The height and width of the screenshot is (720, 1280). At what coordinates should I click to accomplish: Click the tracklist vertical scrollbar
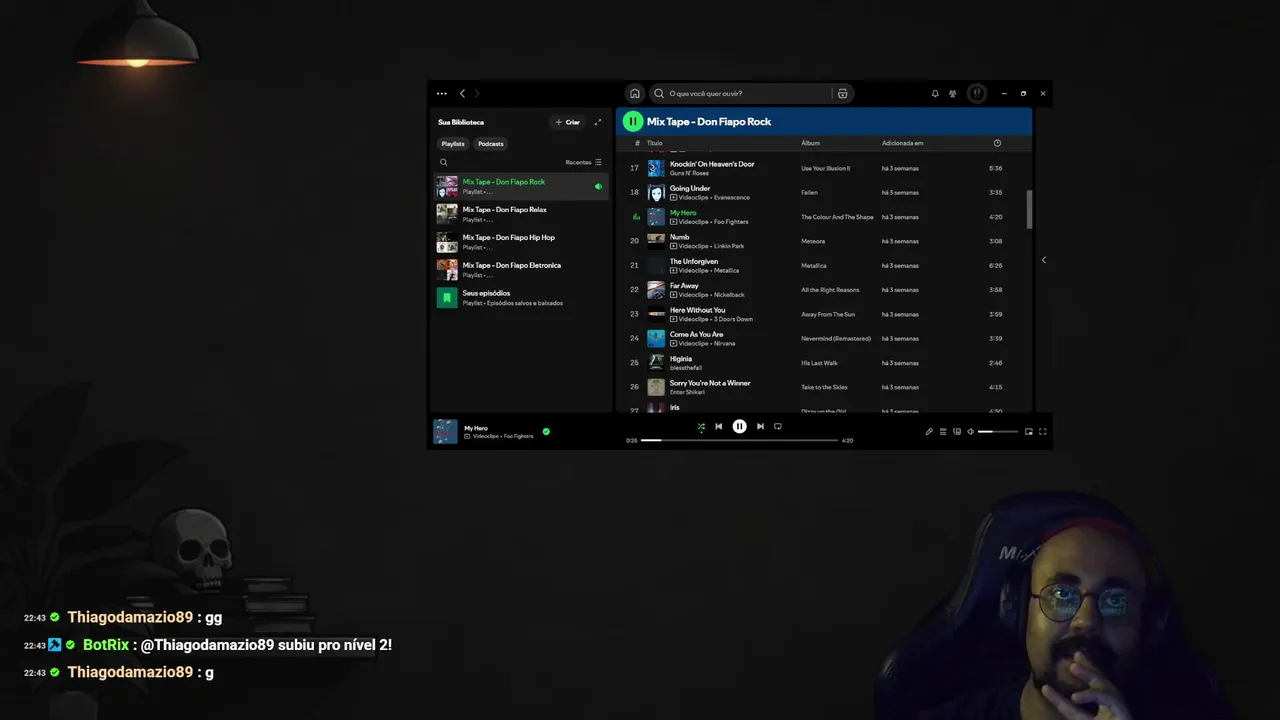coord(1027,208)
